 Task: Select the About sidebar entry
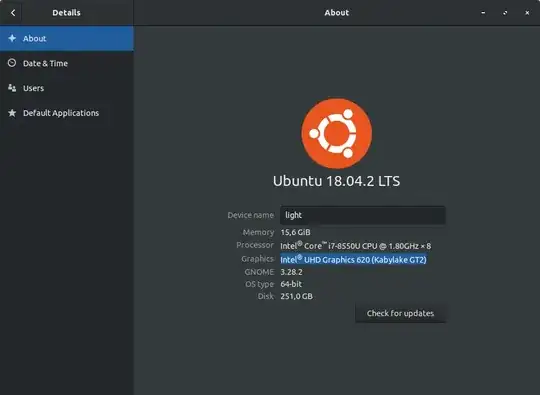67,38
